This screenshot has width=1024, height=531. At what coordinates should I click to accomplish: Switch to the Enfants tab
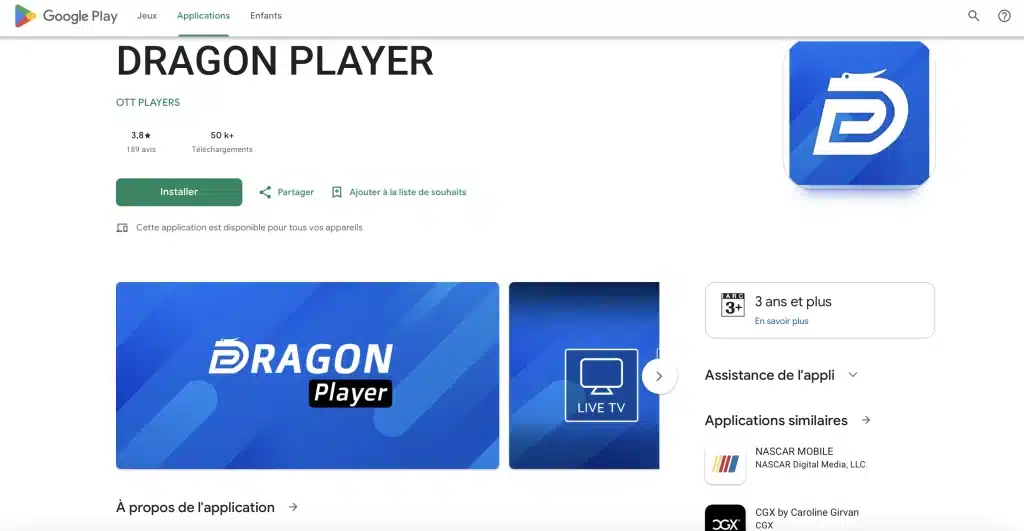click(x=266, y=16)
